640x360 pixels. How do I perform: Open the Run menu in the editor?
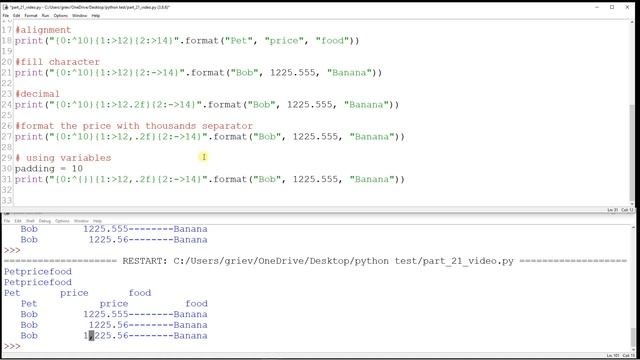[x=45, y=16]
